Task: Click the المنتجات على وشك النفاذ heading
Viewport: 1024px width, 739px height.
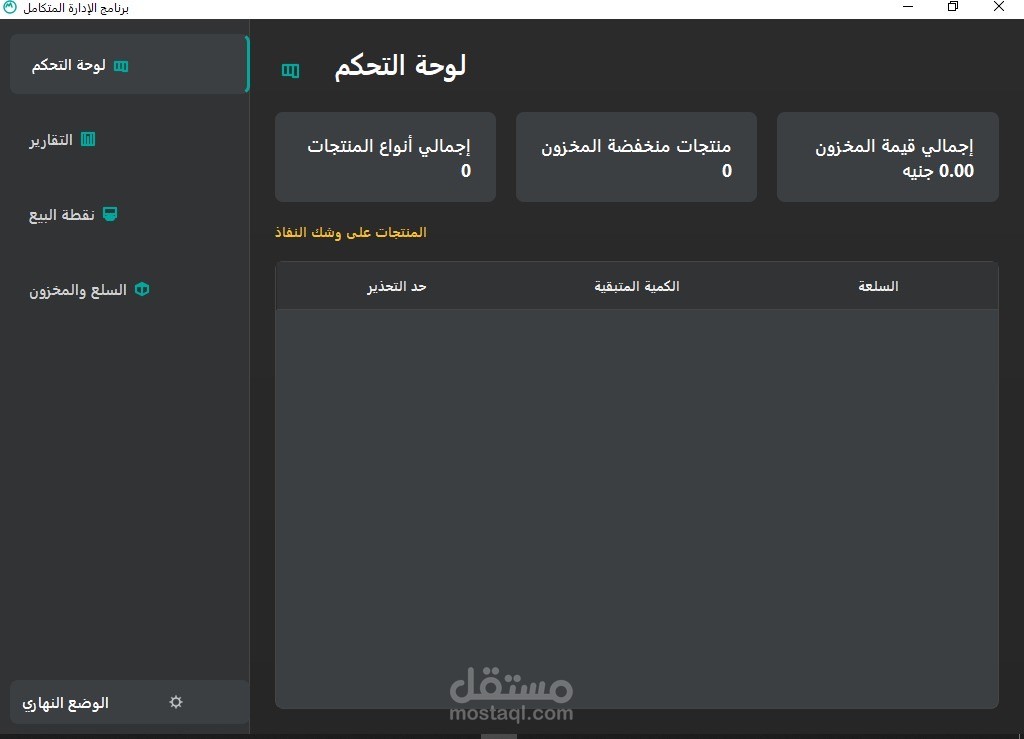Action: [351, 232]
